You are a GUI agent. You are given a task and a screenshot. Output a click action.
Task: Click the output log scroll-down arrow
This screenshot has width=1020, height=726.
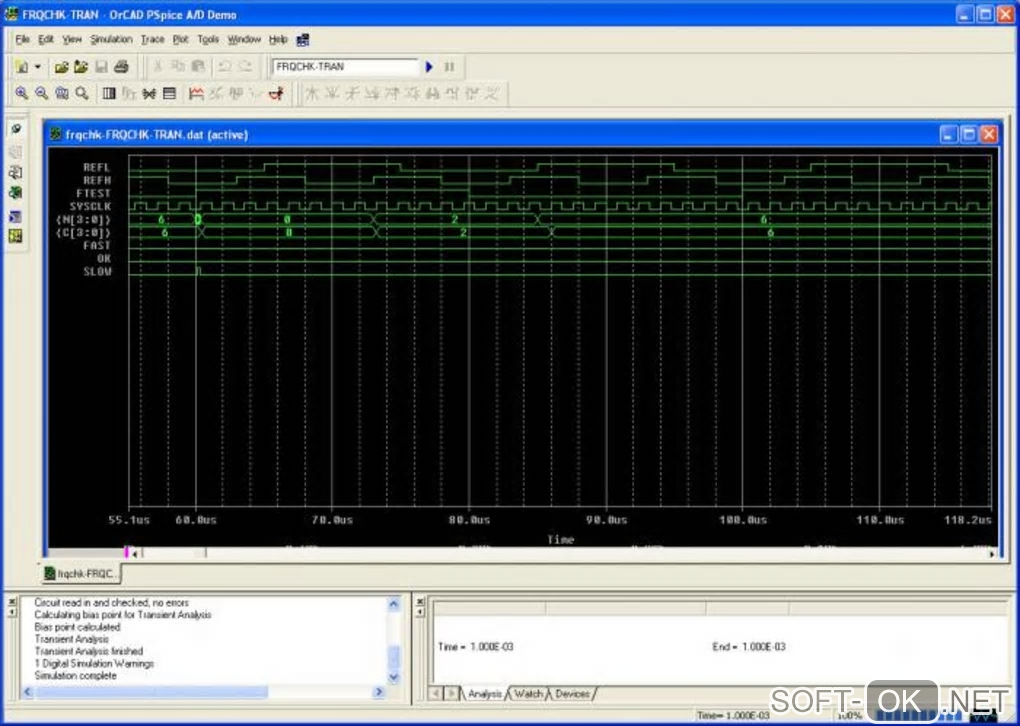click(393, 677)
